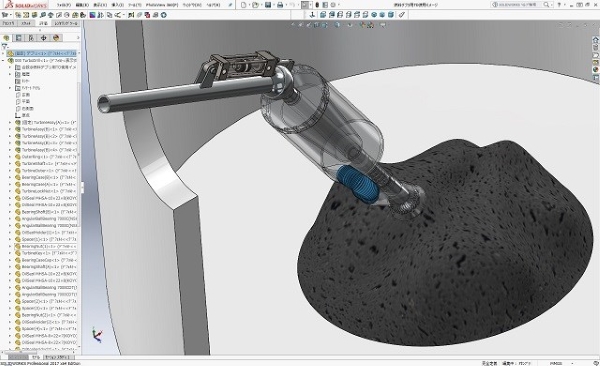Expand the TurbineKey<1> tree node
The image size is (600, 366).
click(10, 253)
